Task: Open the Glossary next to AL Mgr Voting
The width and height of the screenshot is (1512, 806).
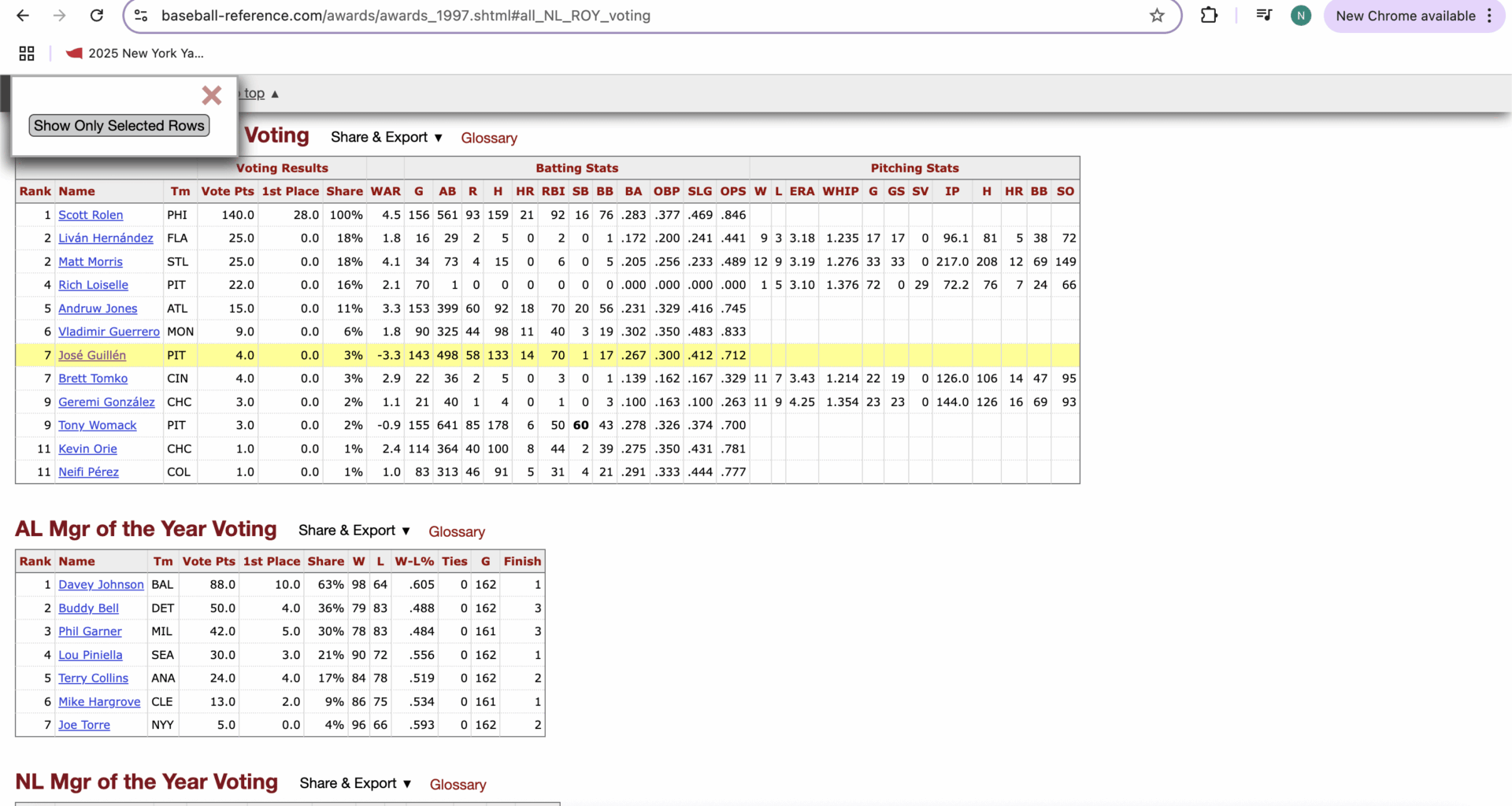Action: click(456, 532)
